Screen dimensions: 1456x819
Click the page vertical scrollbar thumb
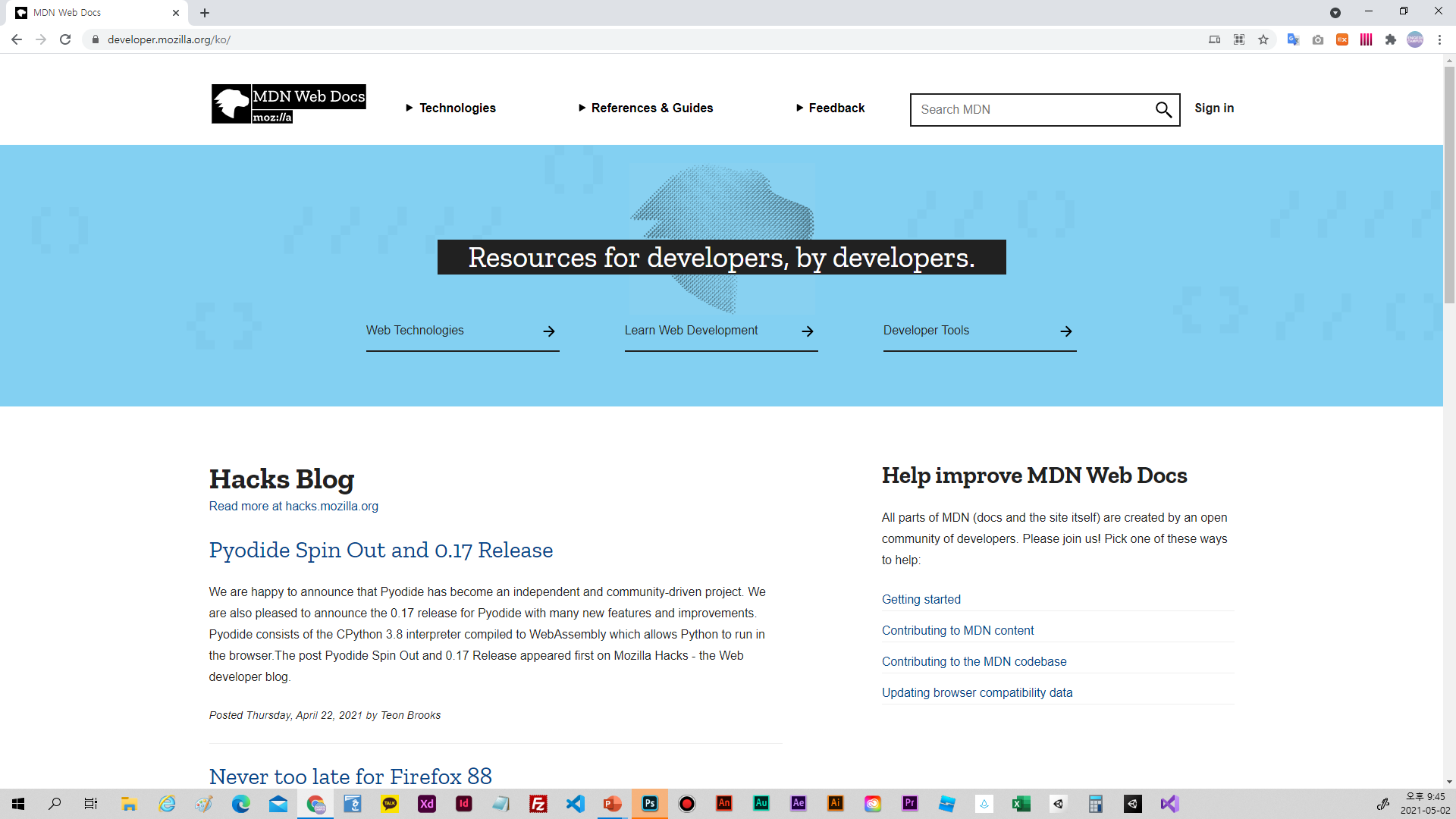[1449, 185]
